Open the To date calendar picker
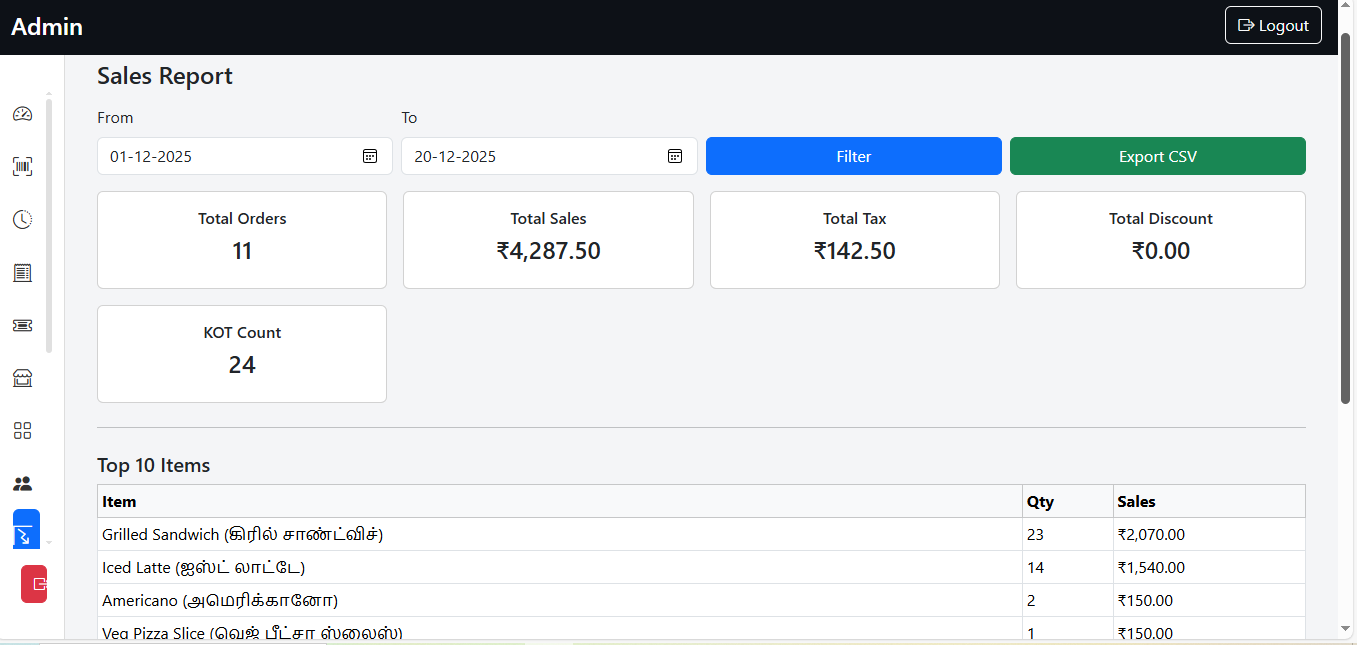This screenshot has width=1357, height=645. click(674, 156)
